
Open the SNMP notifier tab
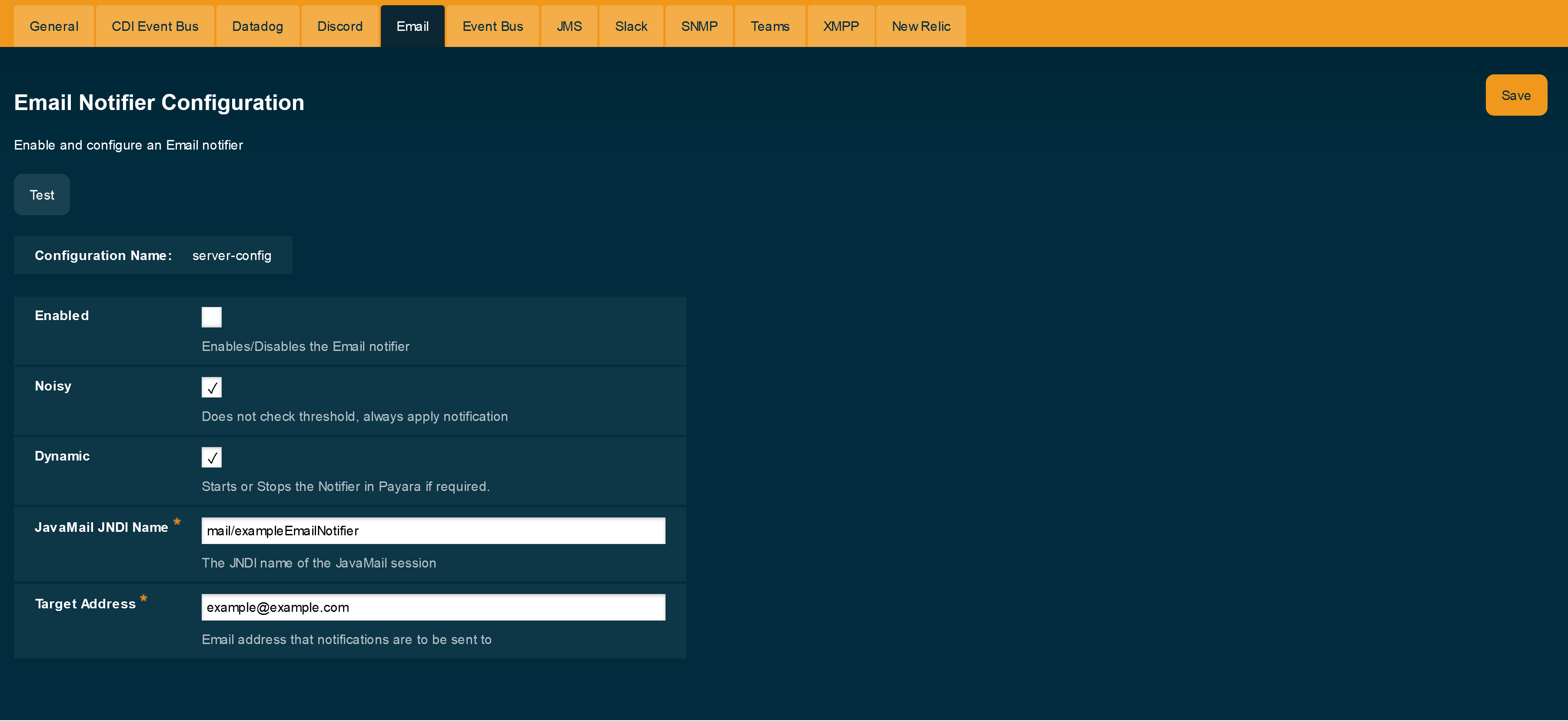coord(699,26)
